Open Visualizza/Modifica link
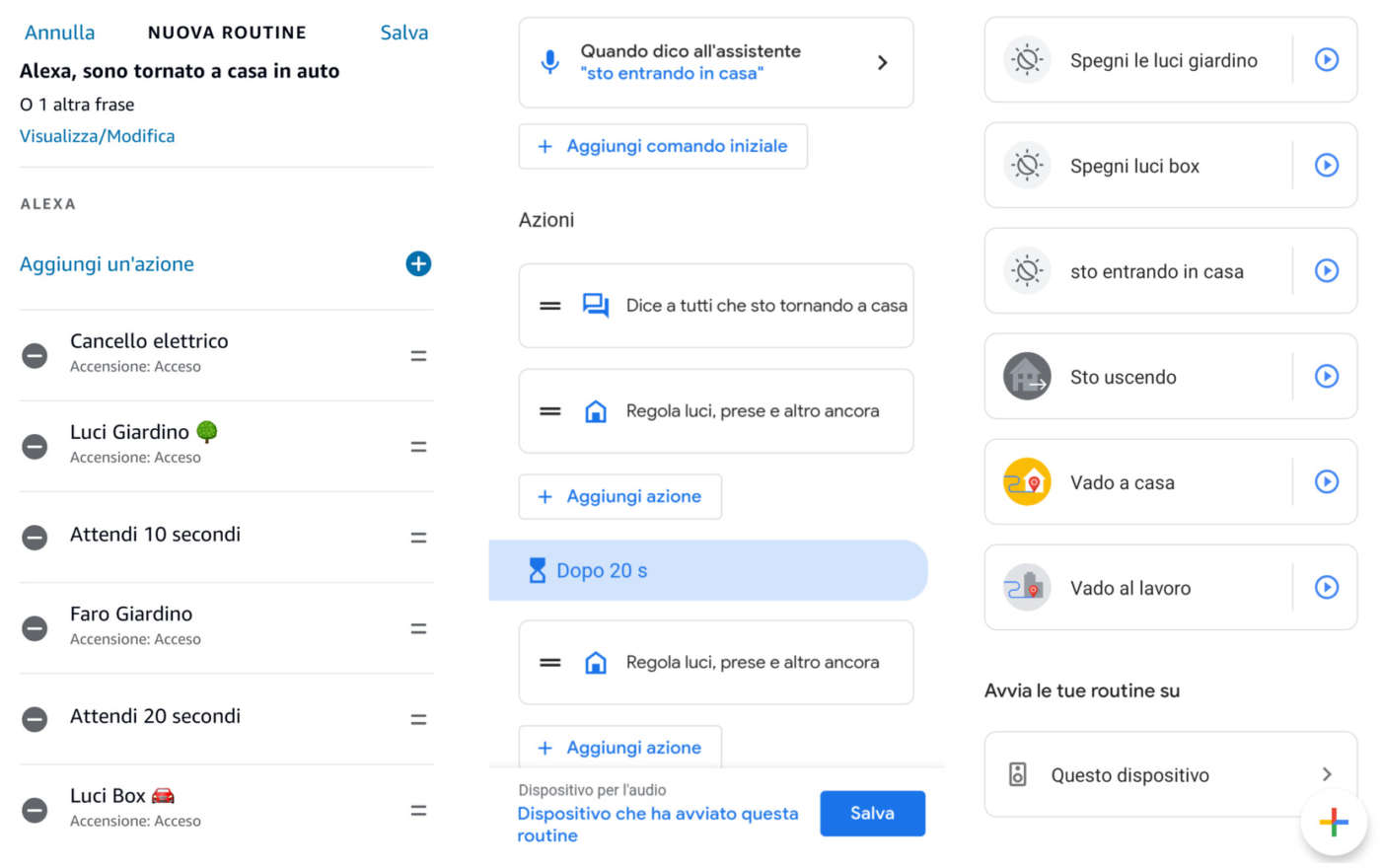The image size is (1381, 868). click(x=97, y=136)
